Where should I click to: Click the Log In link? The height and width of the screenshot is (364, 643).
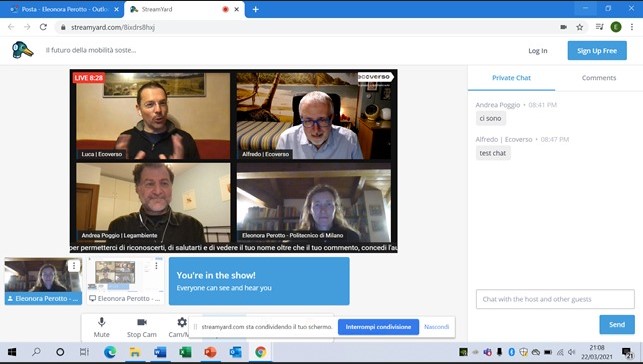point(538,51)
